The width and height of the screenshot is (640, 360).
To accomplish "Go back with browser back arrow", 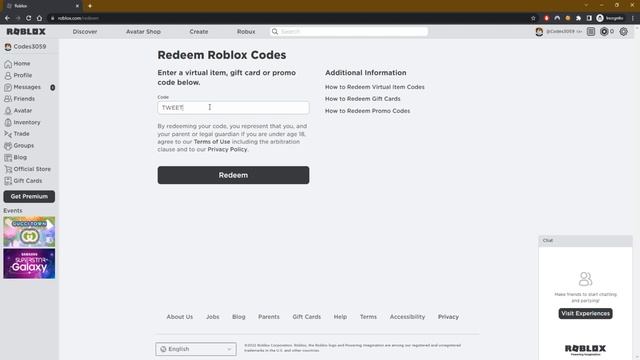I will [7, 18].
